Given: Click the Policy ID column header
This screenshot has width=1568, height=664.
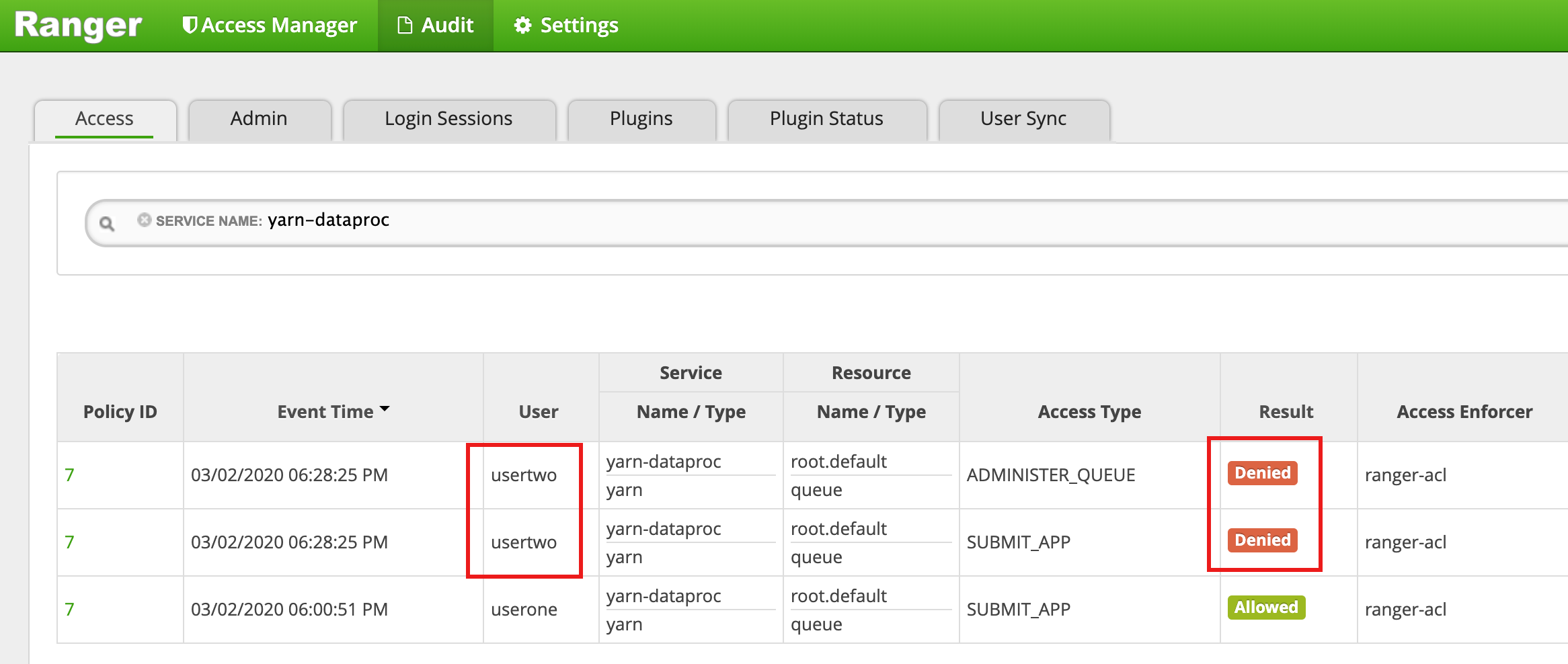Looking at the screenshot, I should (x=120, y=412).
